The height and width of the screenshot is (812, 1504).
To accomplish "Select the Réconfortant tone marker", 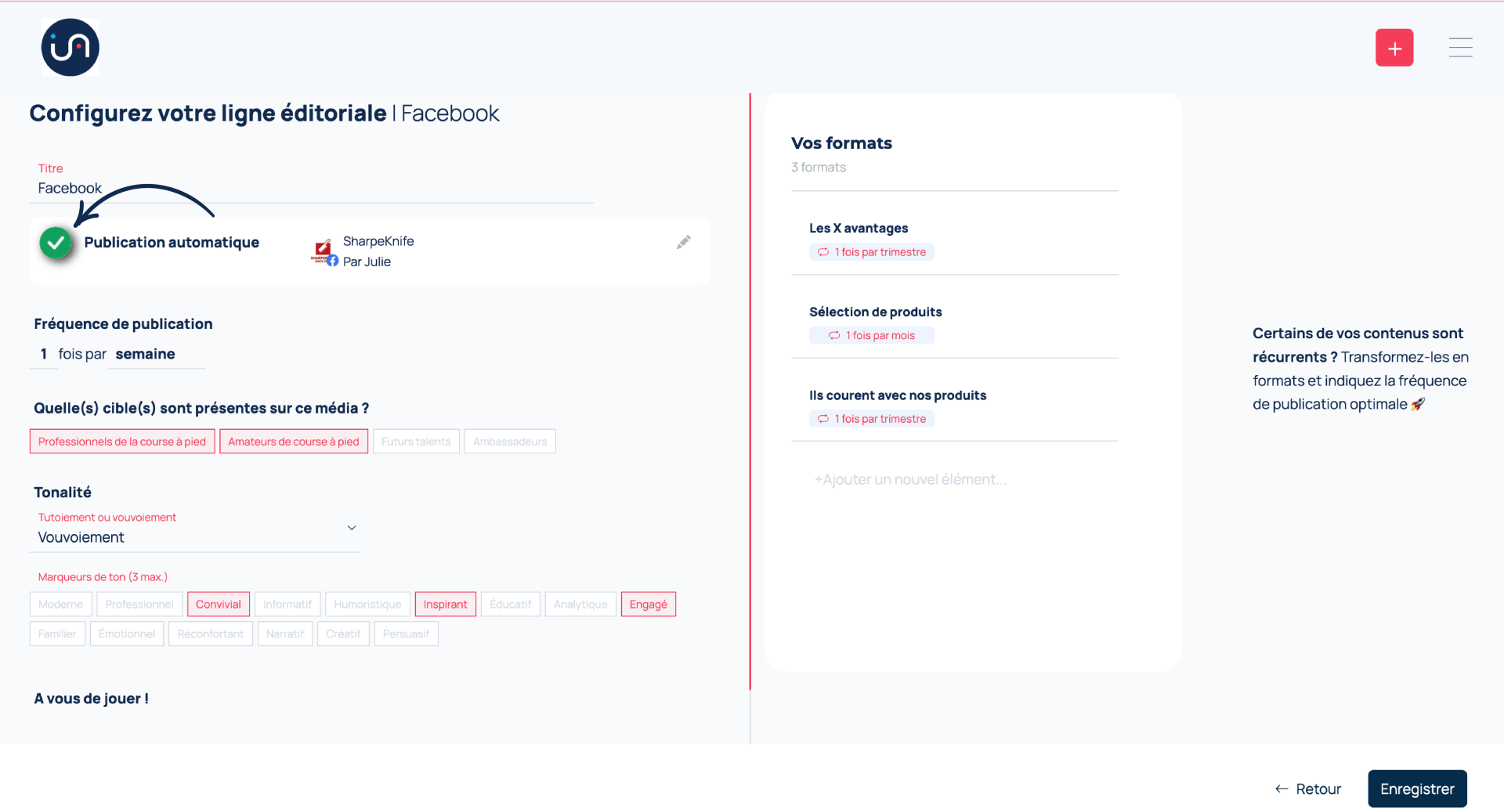I will point(211,634).
